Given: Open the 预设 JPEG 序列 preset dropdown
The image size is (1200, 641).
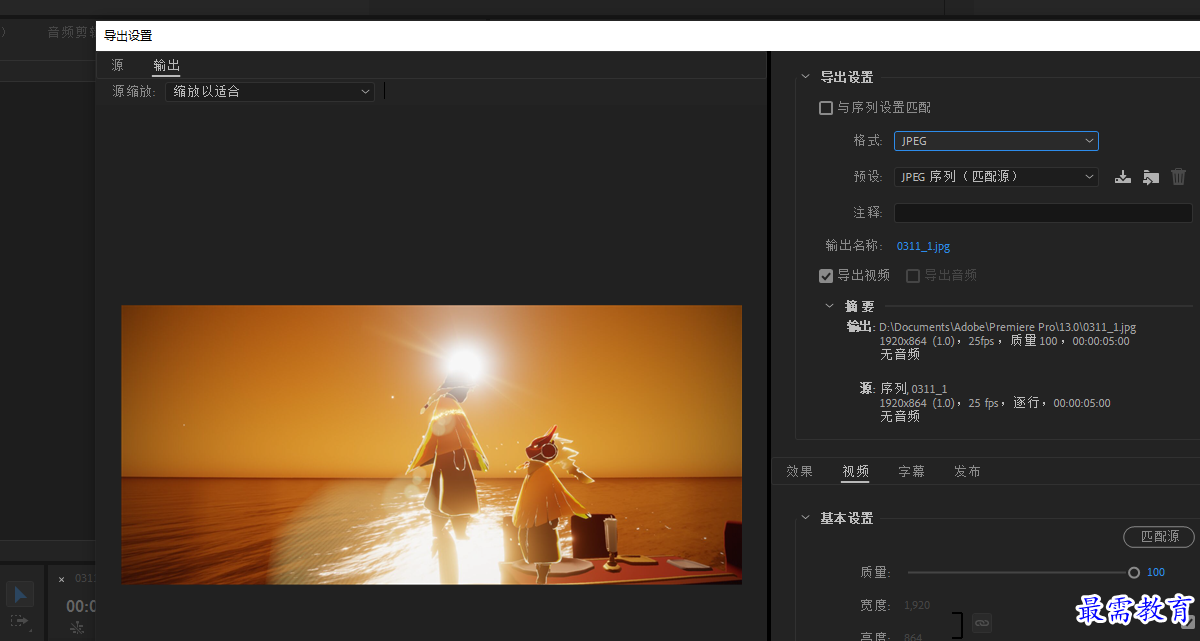Looking at the screenshot, I should pyautogui.click(x=996, y=177).
